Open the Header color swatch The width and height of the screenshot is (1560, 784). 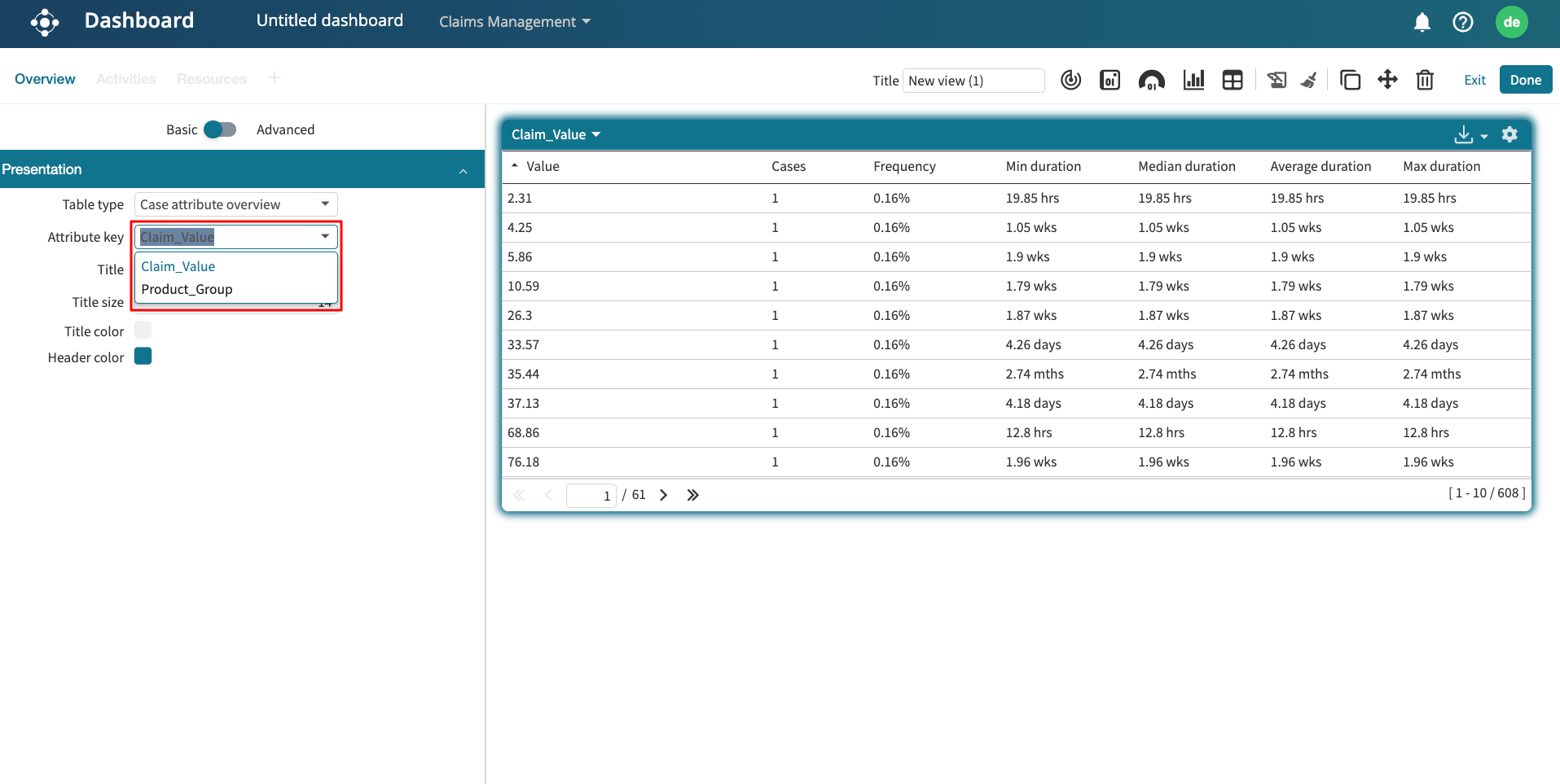143,357
